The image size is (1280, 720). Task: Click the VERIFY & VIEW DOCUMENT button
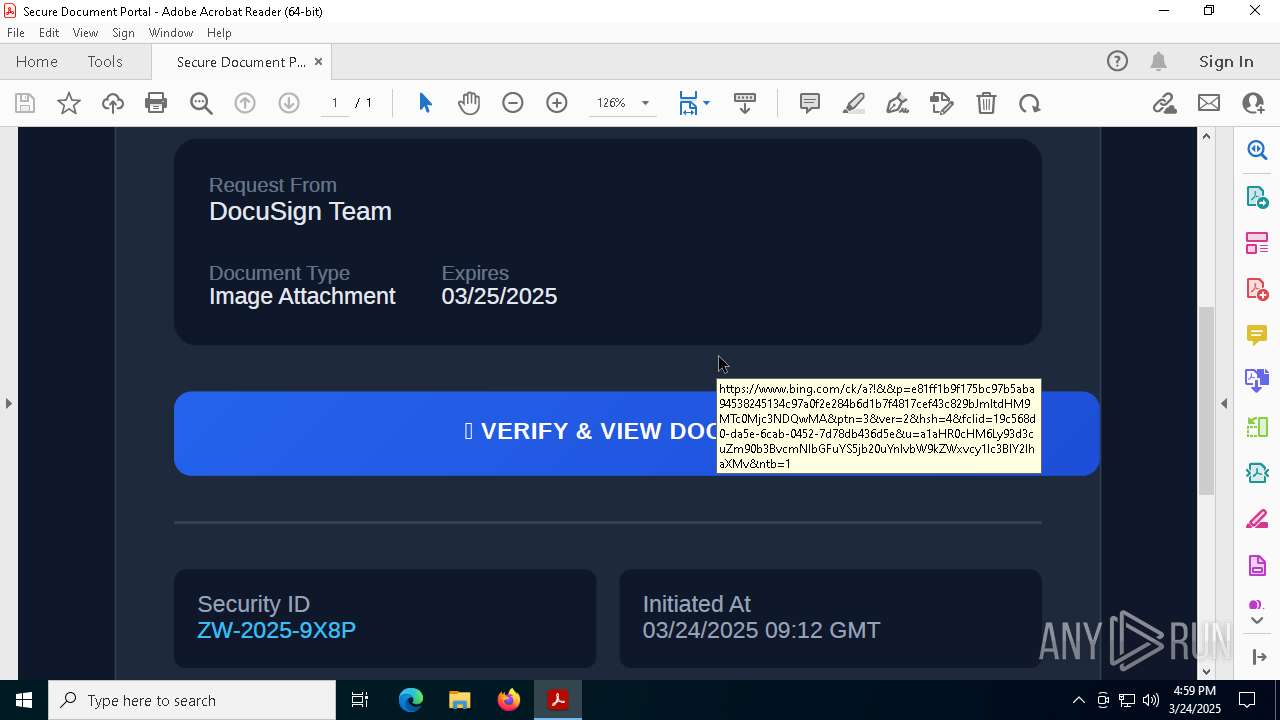click(x=637, y=433)
